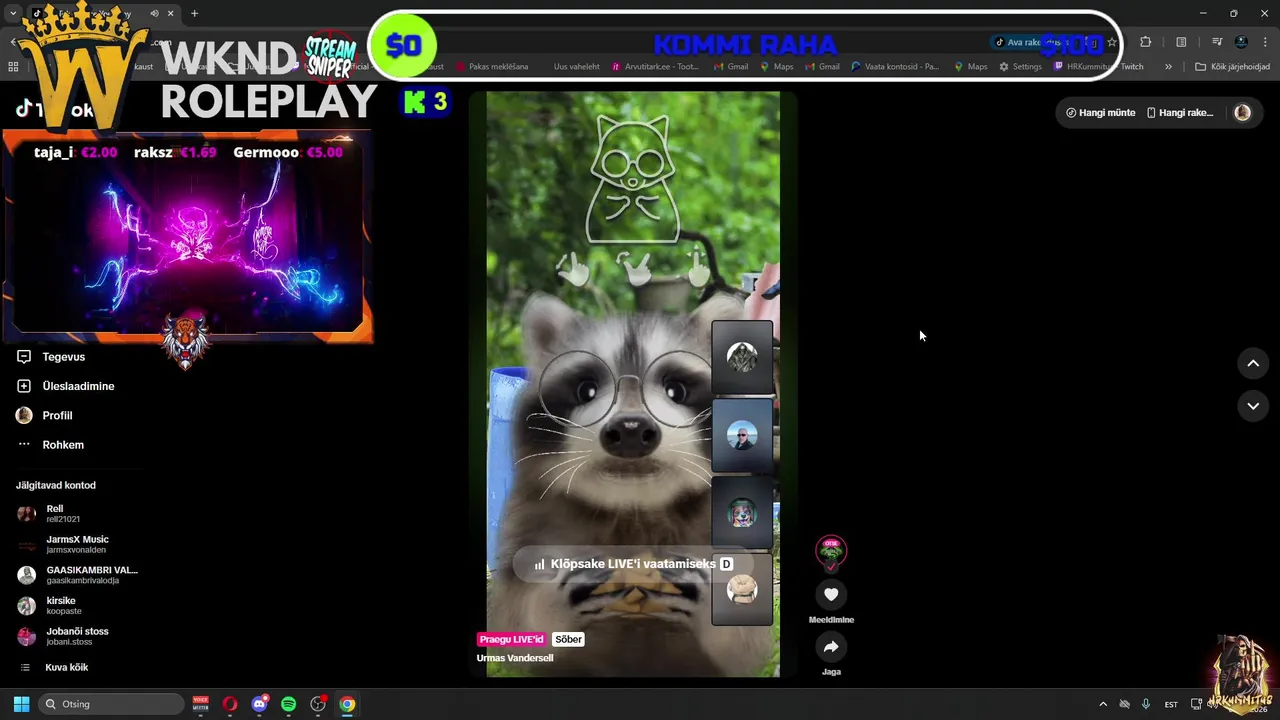Open Chrome three-dot menu
The height and width of the screenshot is (720, 1280).
[x=1265, y=42]
